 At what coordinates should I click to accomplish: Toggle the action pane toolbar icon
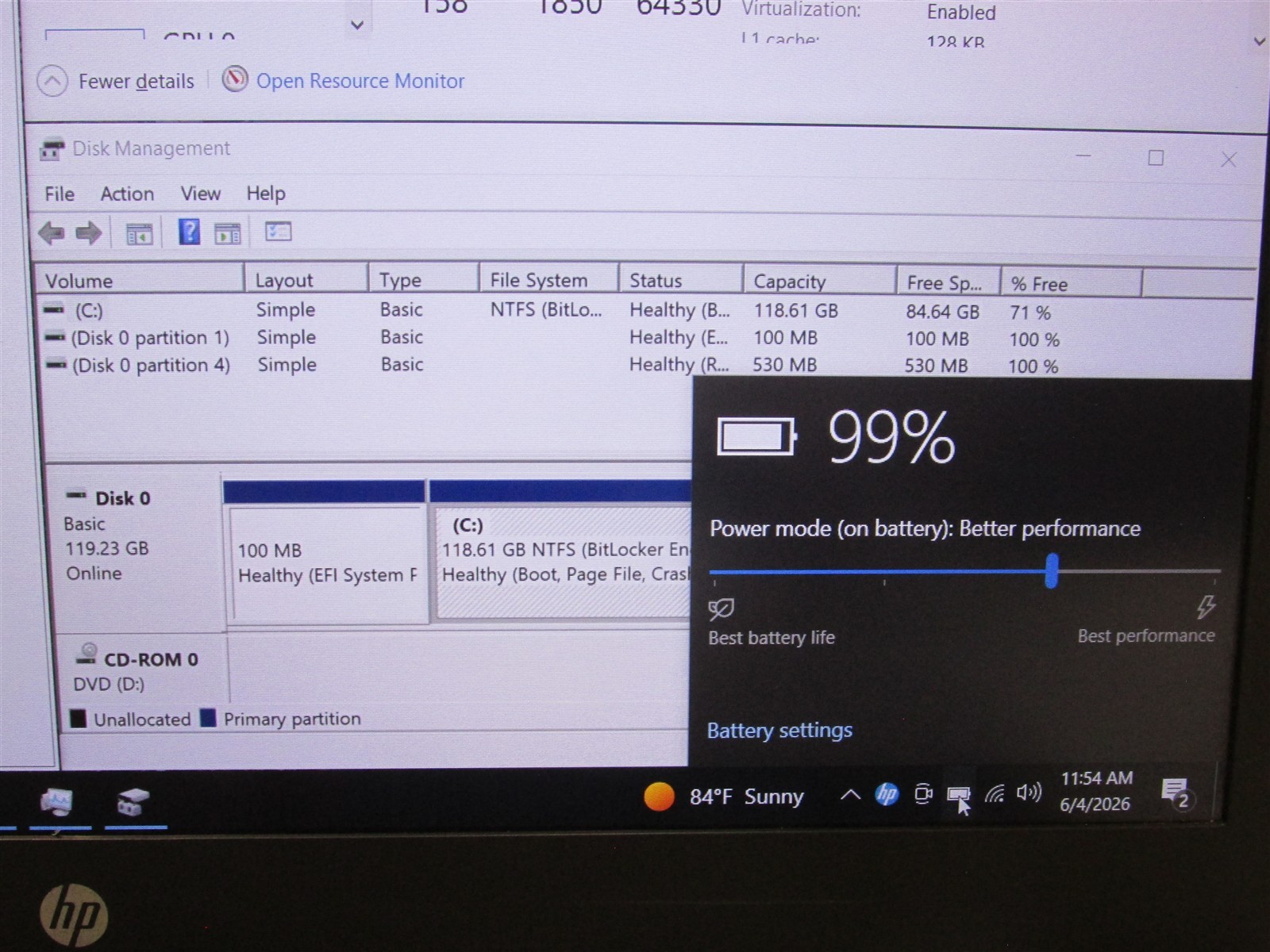click(x=228, y=233)
